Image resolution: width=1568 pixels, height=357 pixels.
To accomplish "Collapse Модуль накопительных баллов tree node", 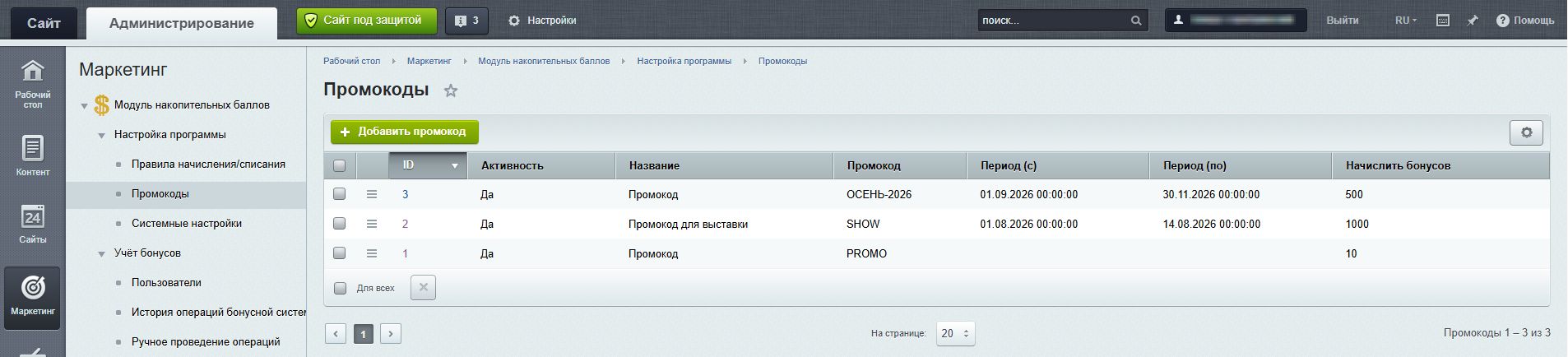I will point(84,106).
